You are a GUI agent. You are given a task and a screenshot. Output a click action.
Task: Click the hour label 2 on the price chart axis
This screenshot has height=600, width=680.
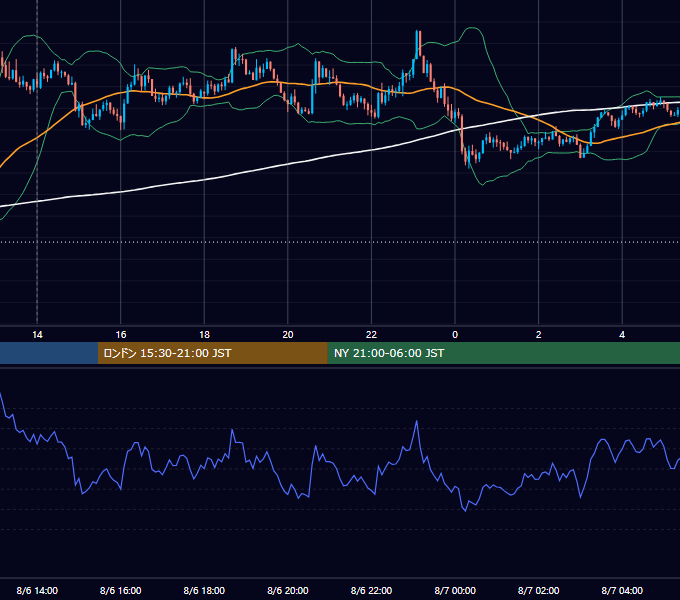[x=539, y=335]
